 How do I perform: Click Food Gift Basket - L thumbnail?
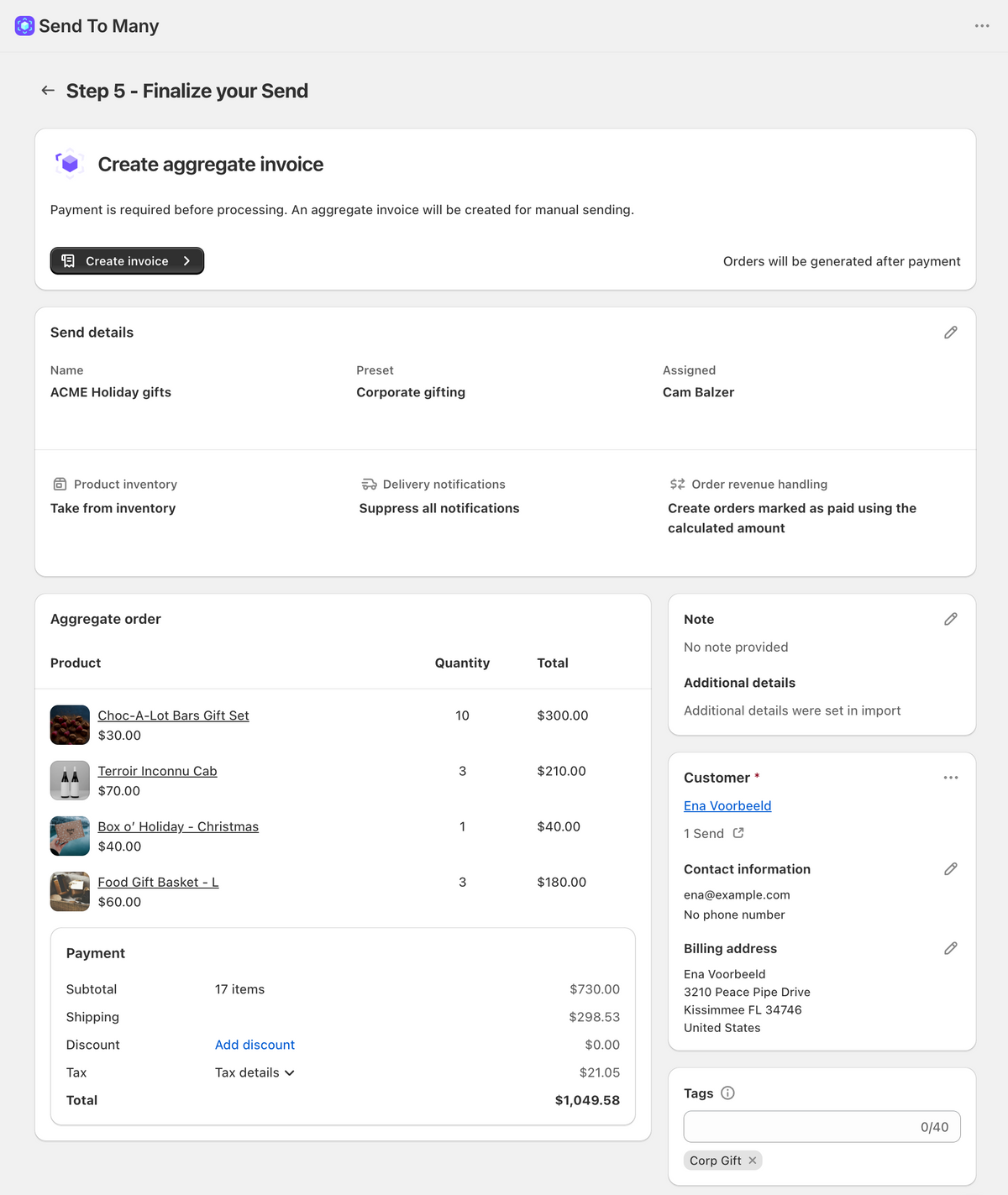[70, 891]
